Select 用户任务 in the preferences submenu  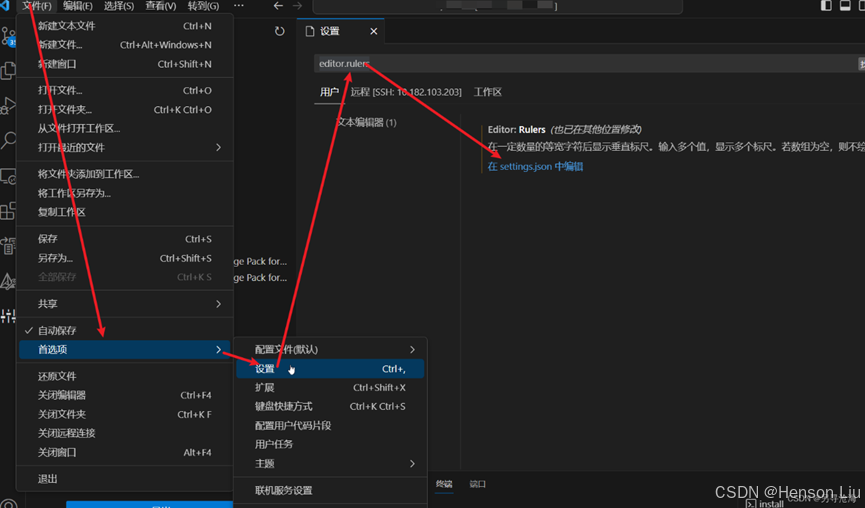pos(330,445)
